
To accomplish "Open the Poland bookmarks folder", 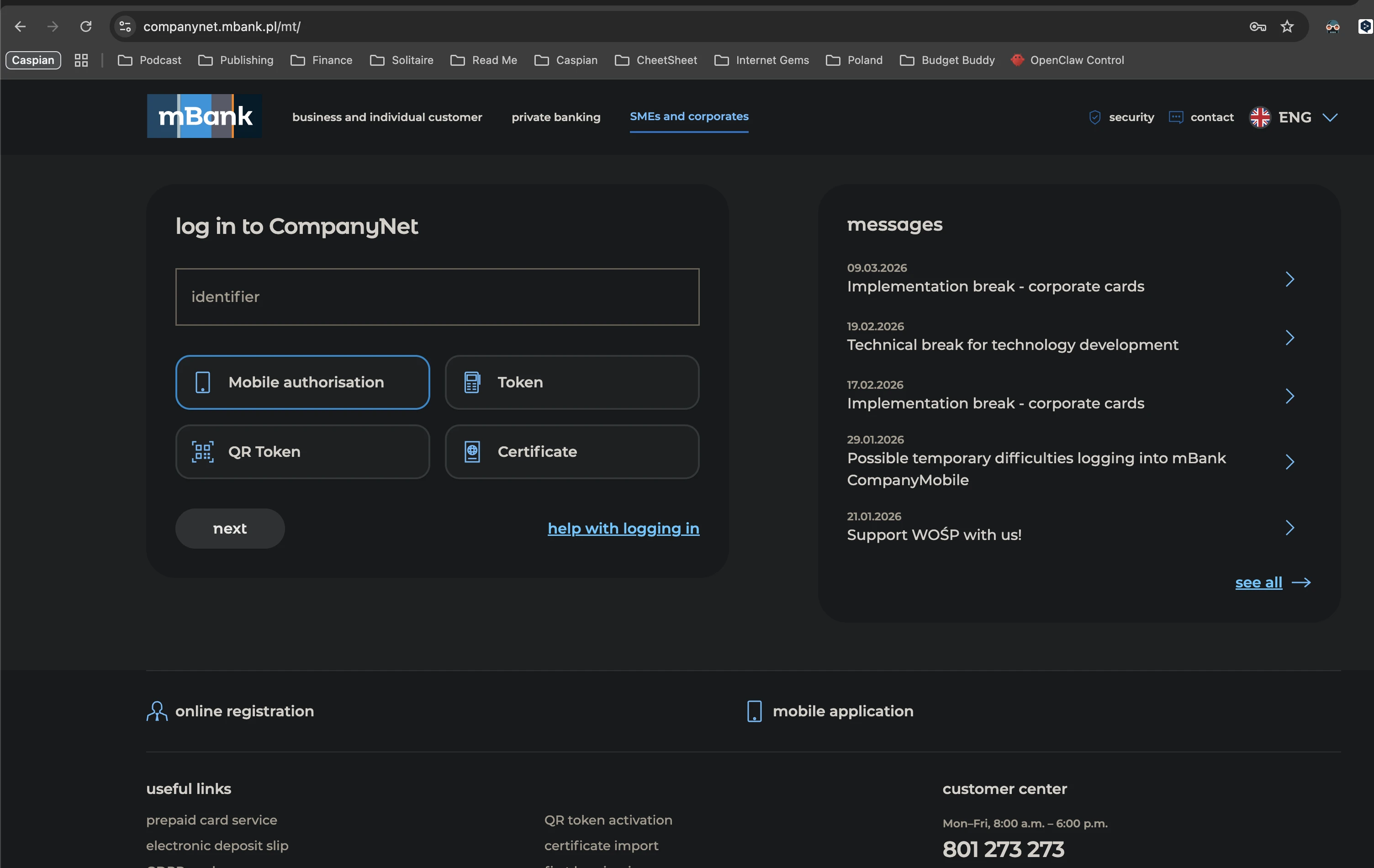I will pos(854,60).
